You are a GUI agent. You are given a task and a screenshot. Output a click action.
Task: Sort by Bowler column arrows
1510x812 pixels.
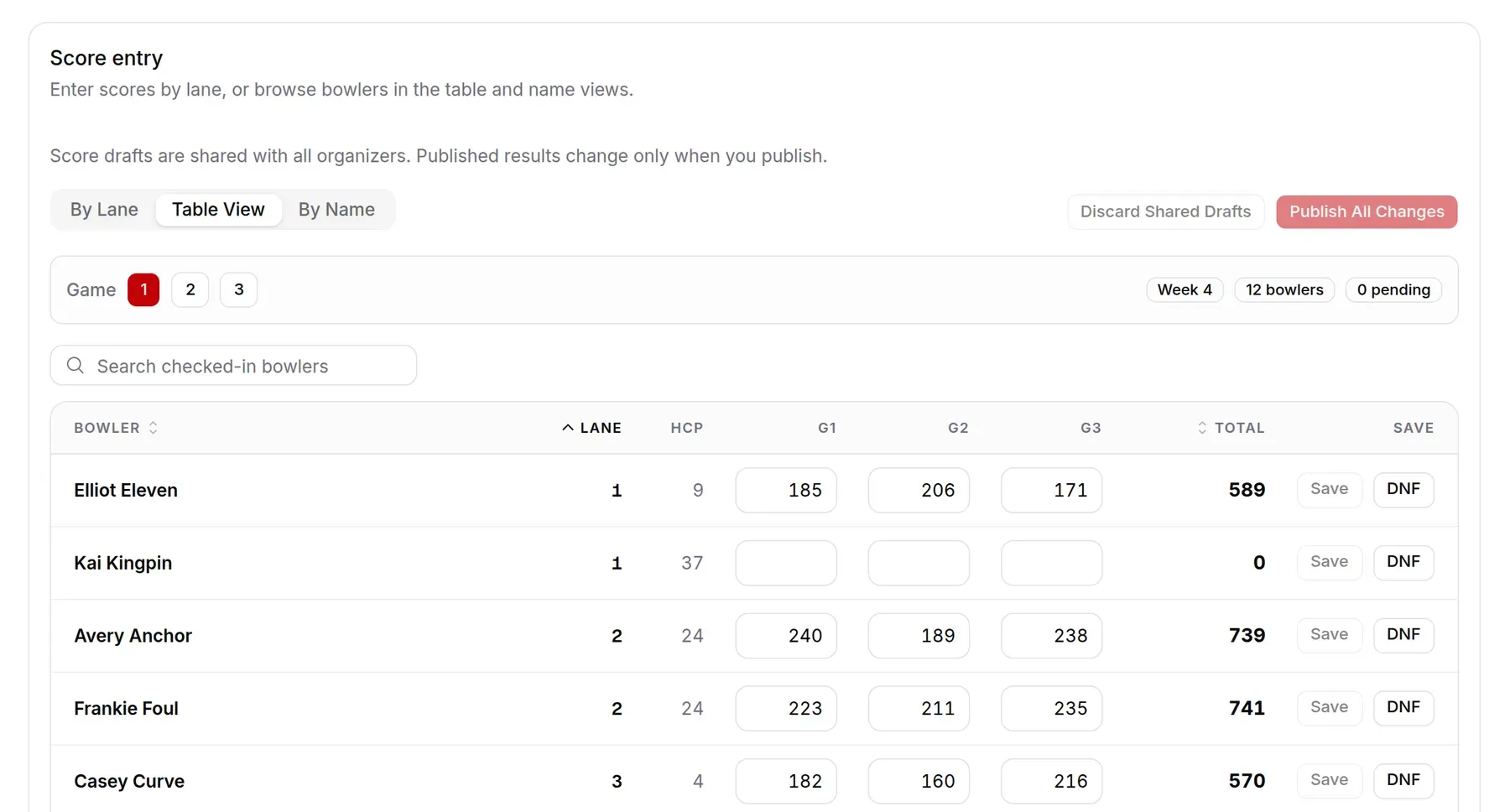click(153, 428)
